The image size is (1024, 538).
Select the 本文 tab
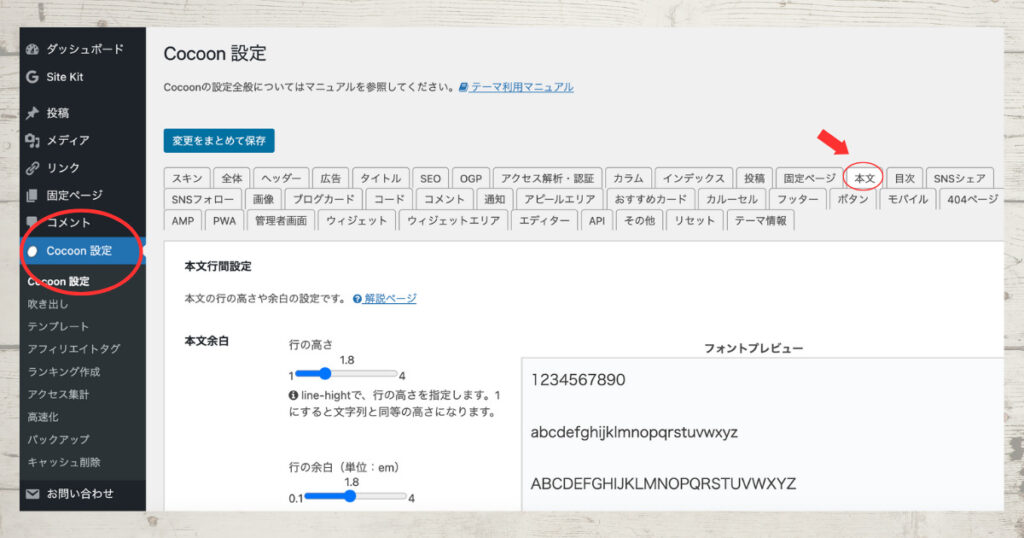(x=864, y=178)
